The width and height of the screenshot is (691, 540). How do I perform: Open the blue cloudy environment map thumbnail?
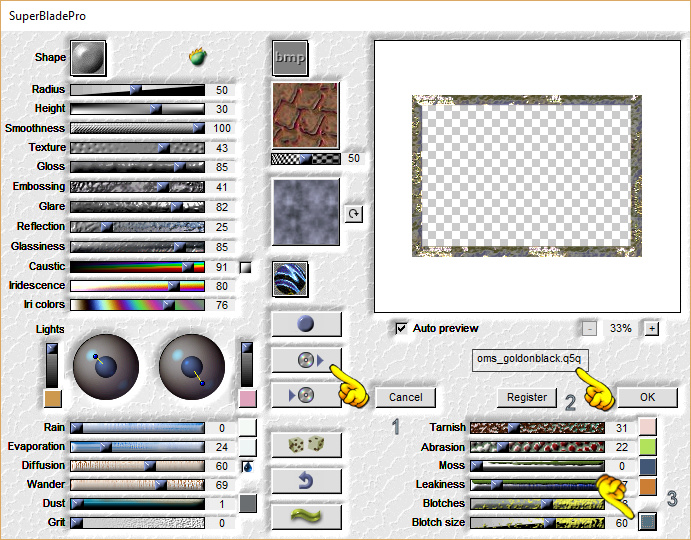coord(306,212)
